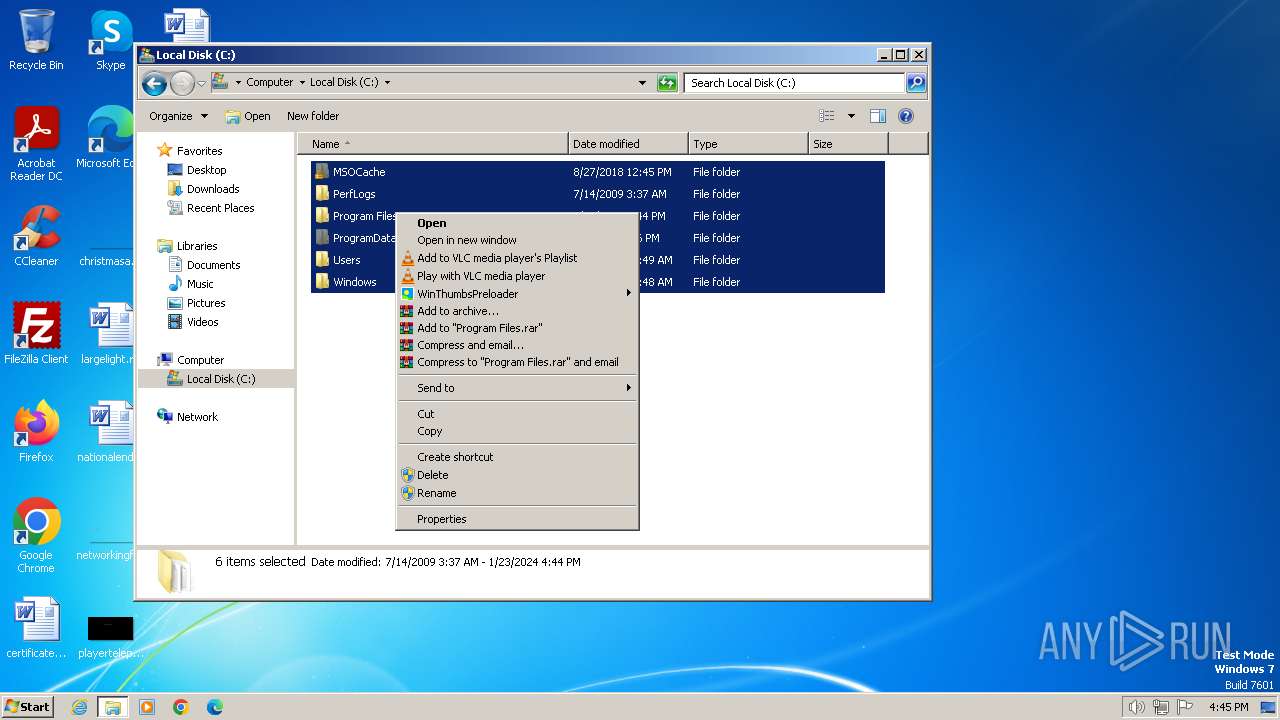This screenshot has width=1280, height=720.
Task: Select the Users folder icon
Action: (322, 260)
